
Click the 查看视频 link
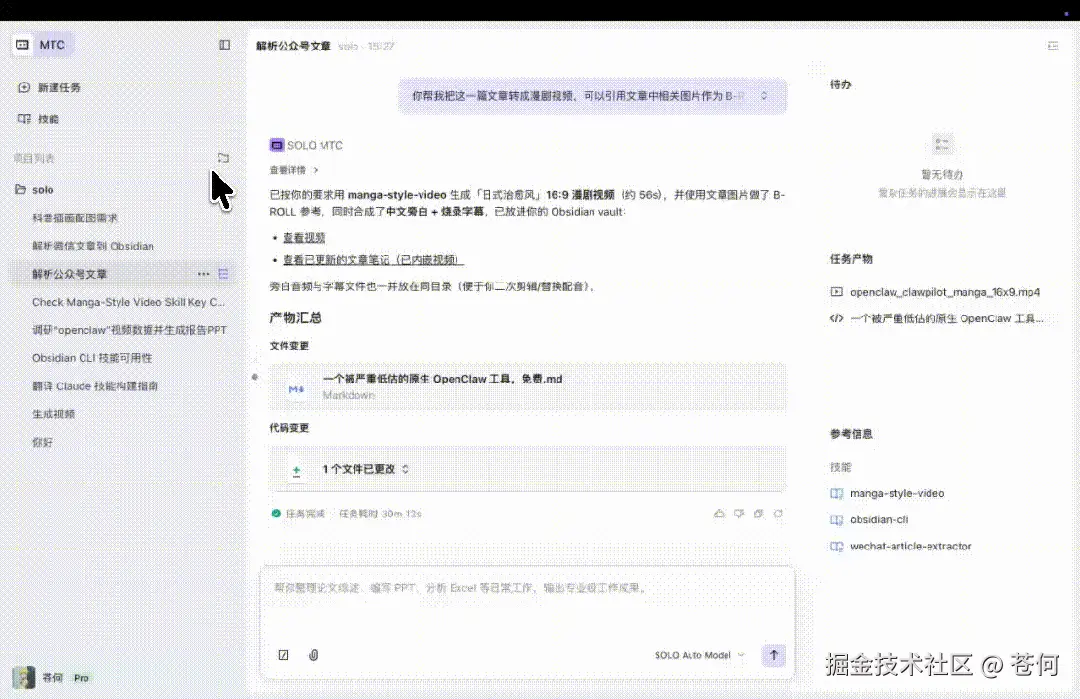coord(304,237)
